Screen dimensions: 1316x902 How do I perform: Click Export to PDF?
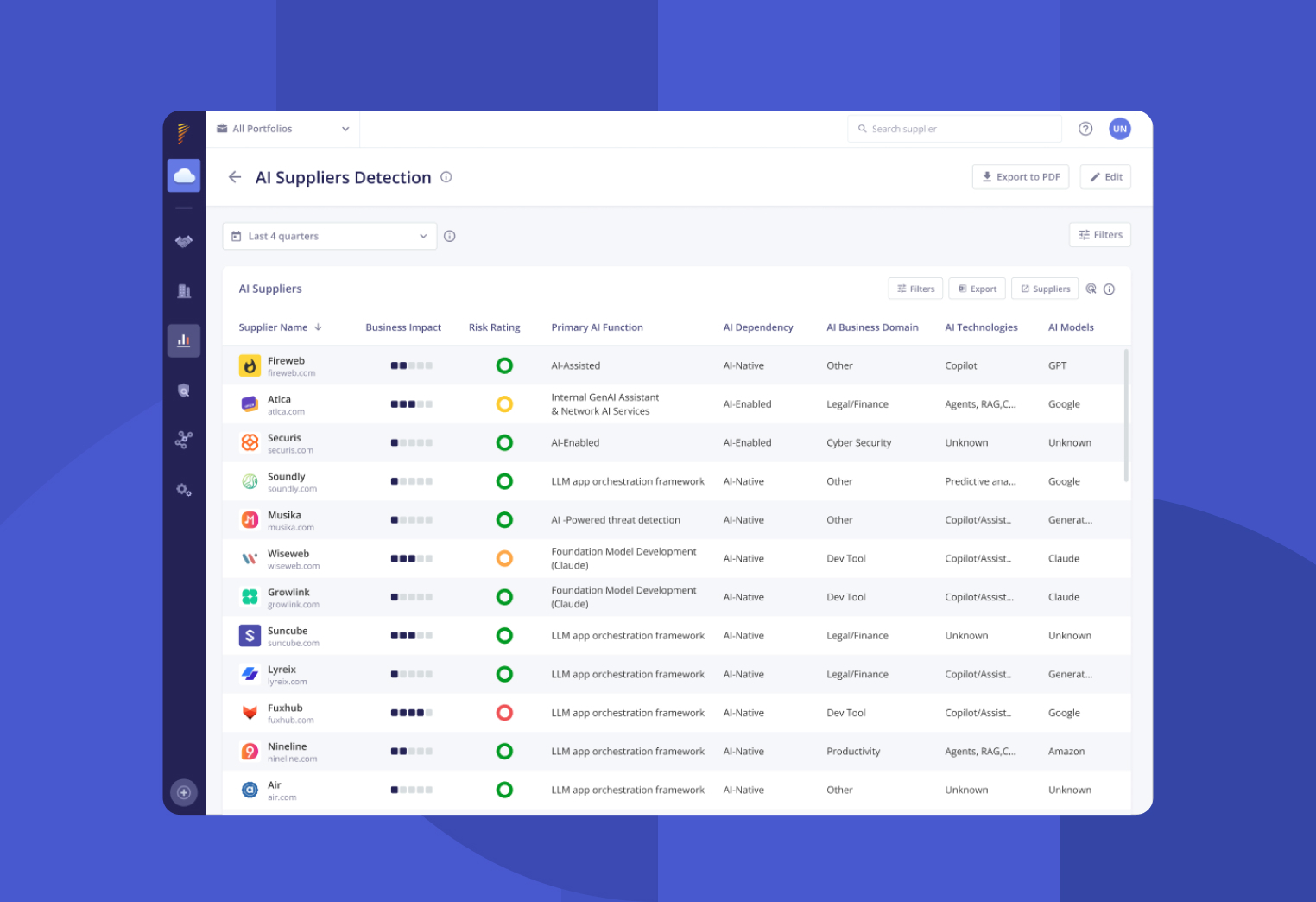(x=1020, y=176)
